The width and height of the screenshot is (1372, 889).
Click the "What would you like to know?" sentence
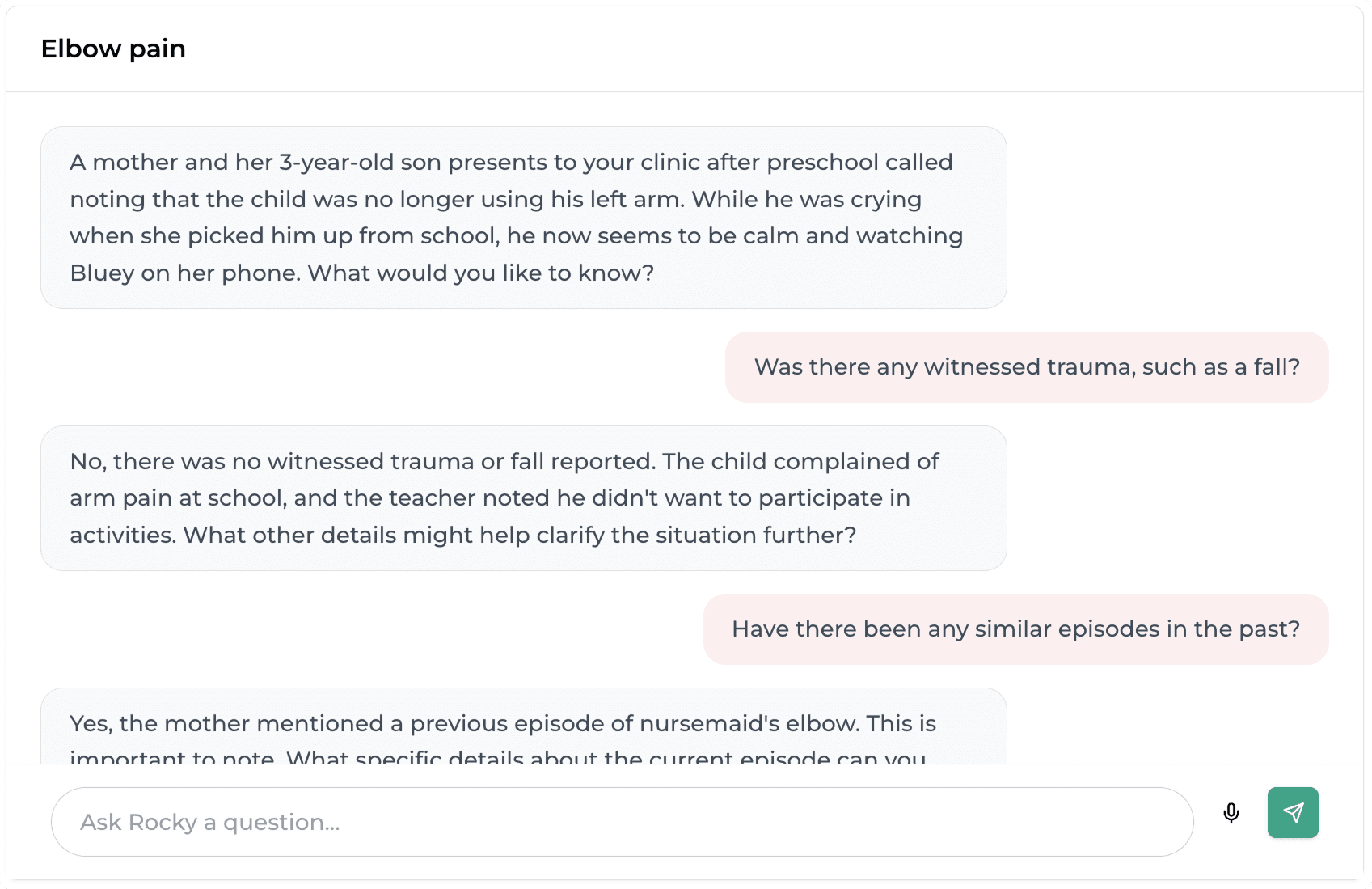click(x=481, y=273)
